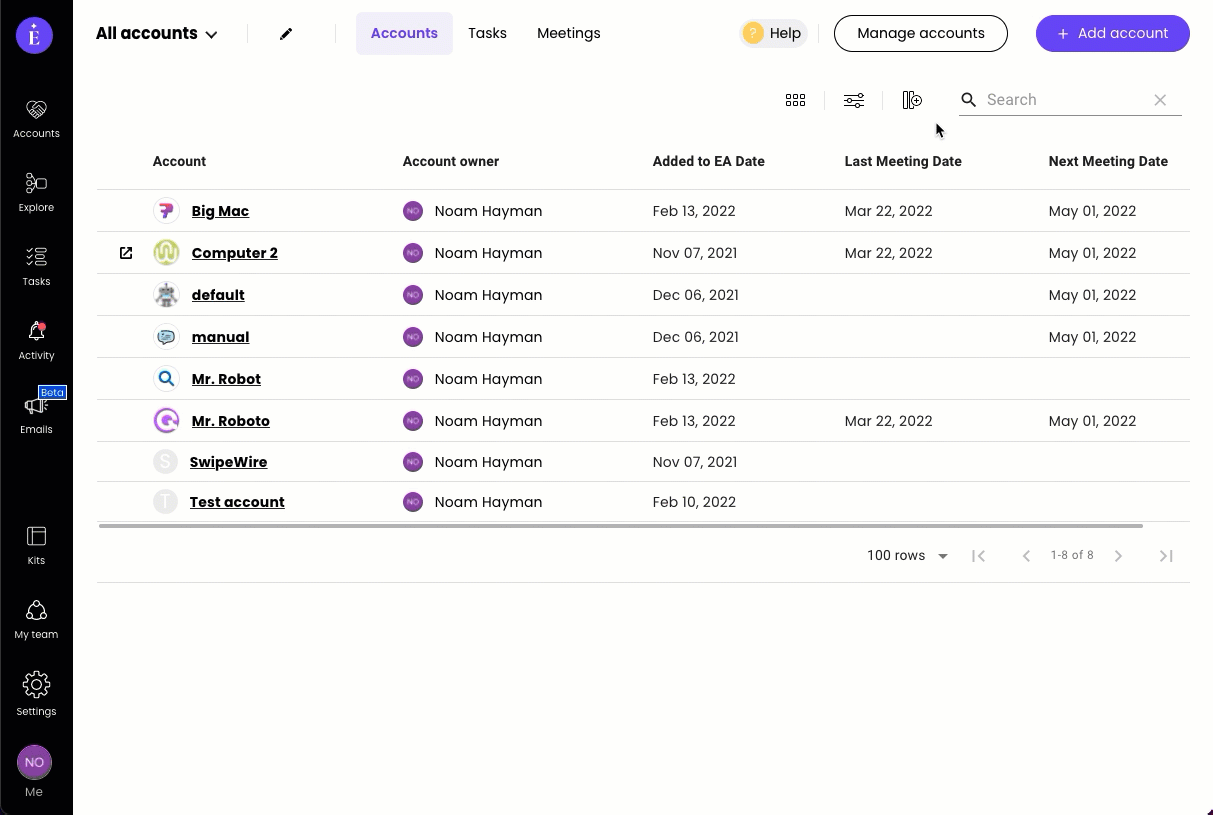Open the filter sliders icon
Image resolution: width=1213 pixels, height=815 pixels.
click(x=853, y=100)
